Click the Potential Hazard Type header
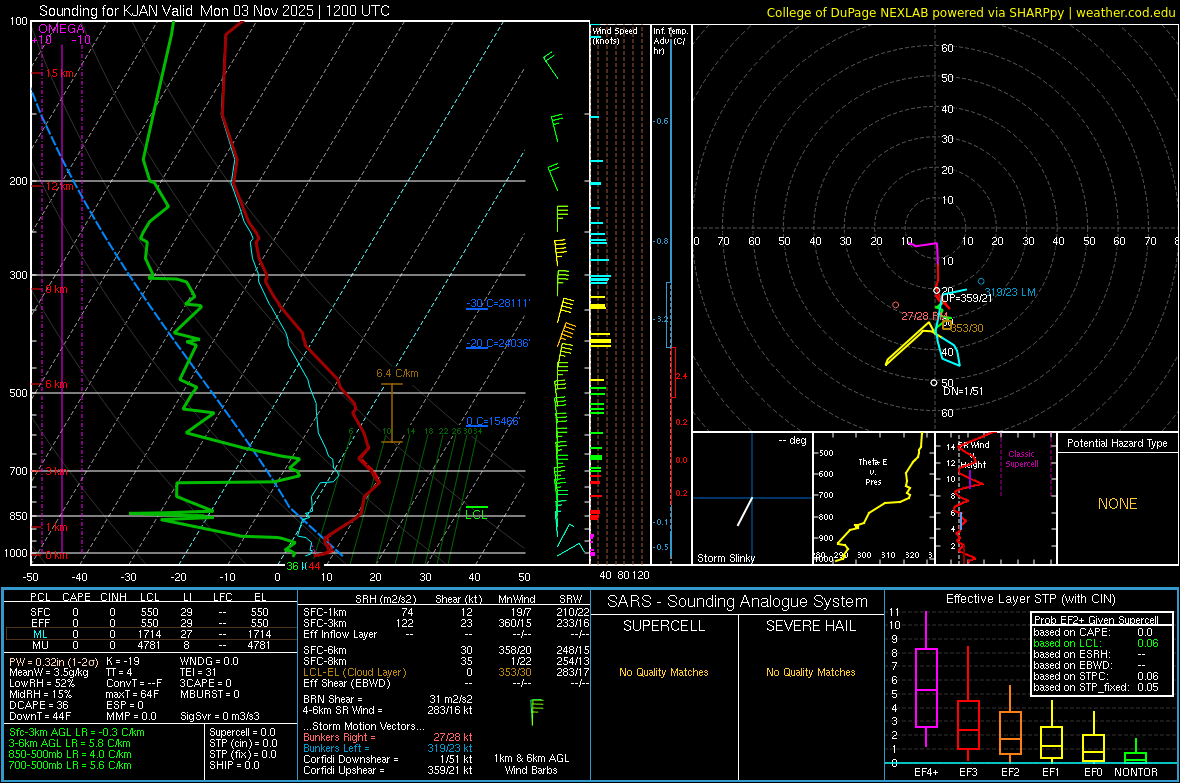The width and height of the screenshot is (1180, 783). click(1117, 443)
